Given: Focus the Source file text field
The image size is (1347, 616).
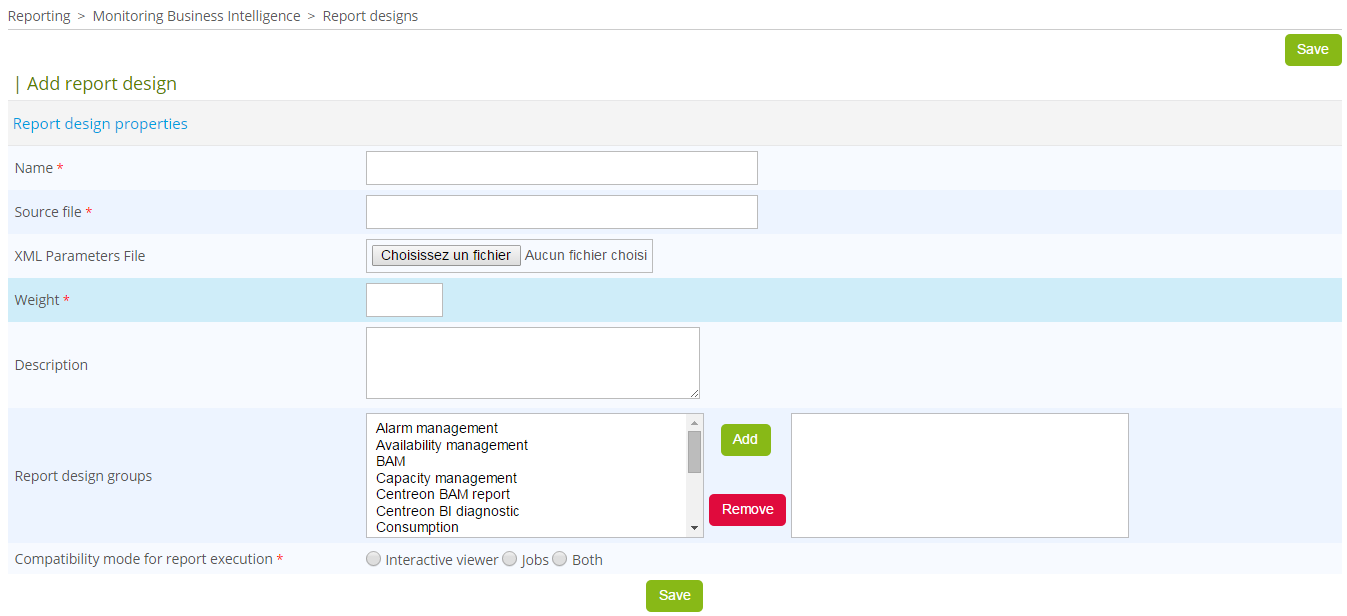Looking at the screenshot, I should (x=561, y=212).
